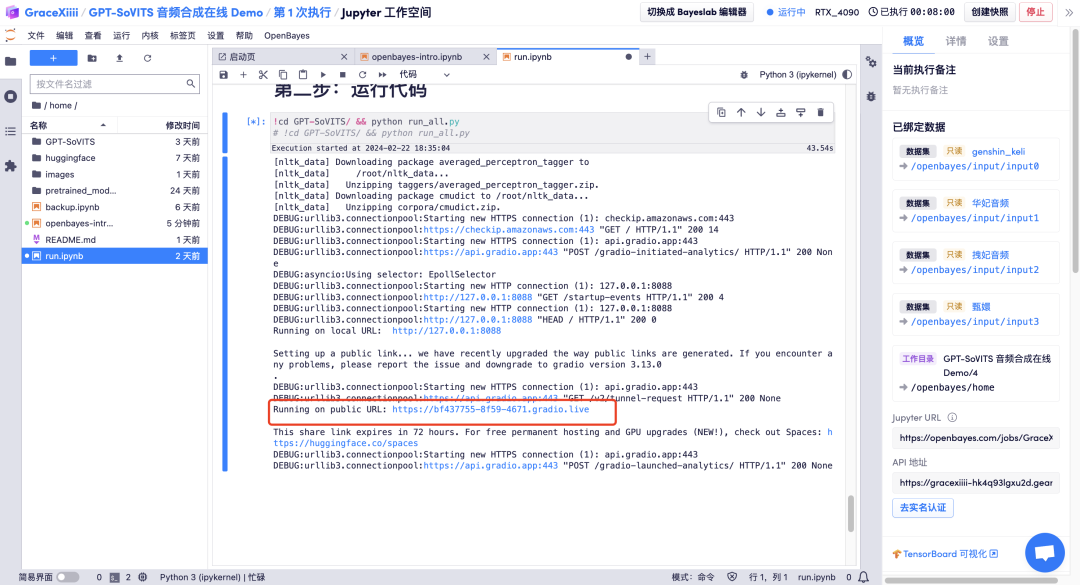1080x585 pixels.
Task: Open the property inspector gears icon
Action: pyautogui.click(x=871, y=62)
